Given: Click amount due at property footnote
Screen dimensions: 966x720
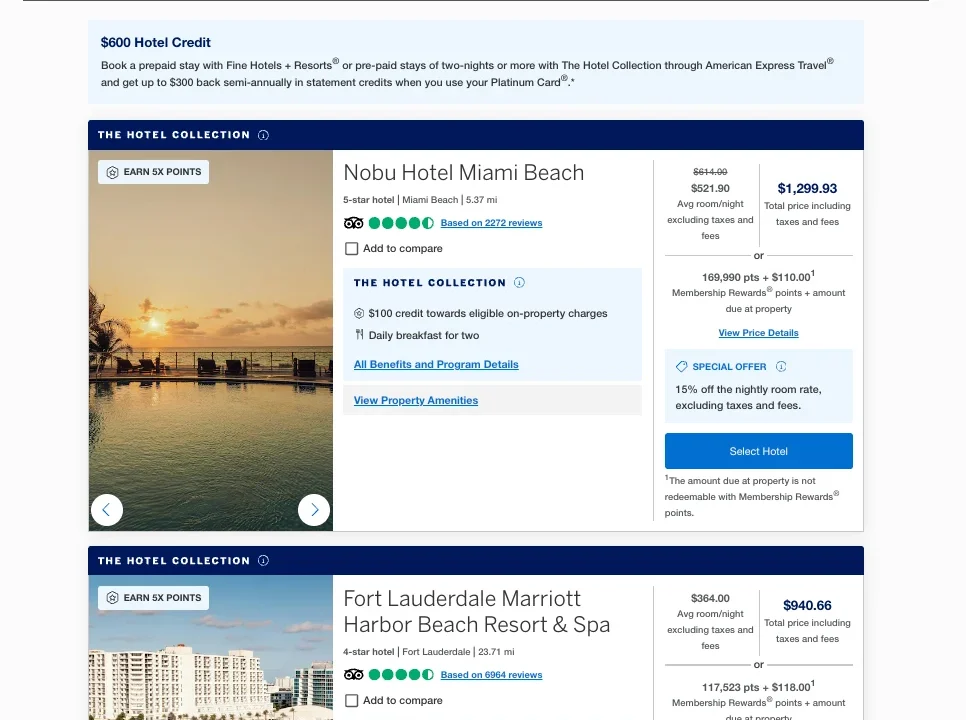Looking at the screenshot, I should click(752, 496).
